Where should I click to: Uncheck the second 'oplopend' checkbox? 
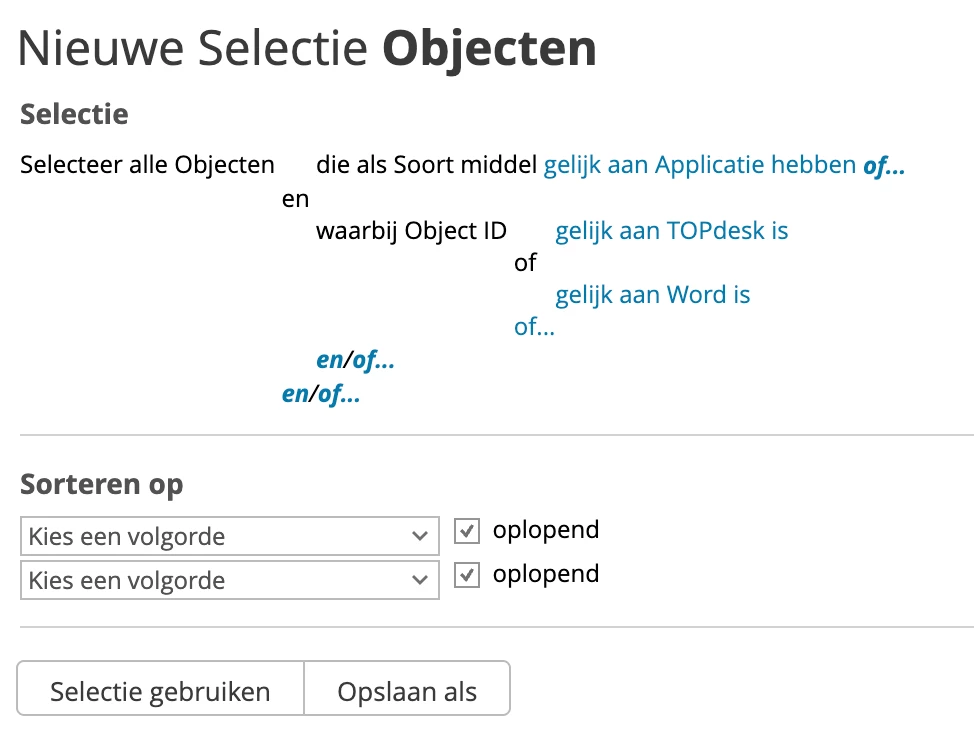pos(466,575)
